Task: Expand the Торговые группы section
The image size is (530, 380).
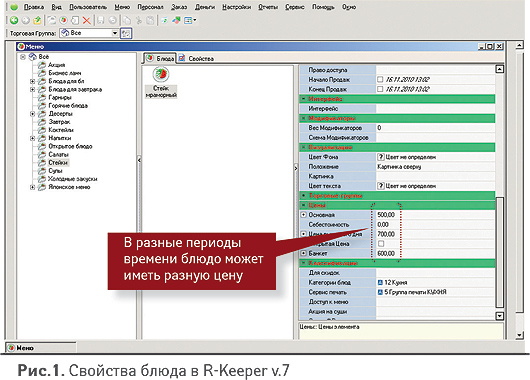Action: pyautogui.click(x=304, y=195)
